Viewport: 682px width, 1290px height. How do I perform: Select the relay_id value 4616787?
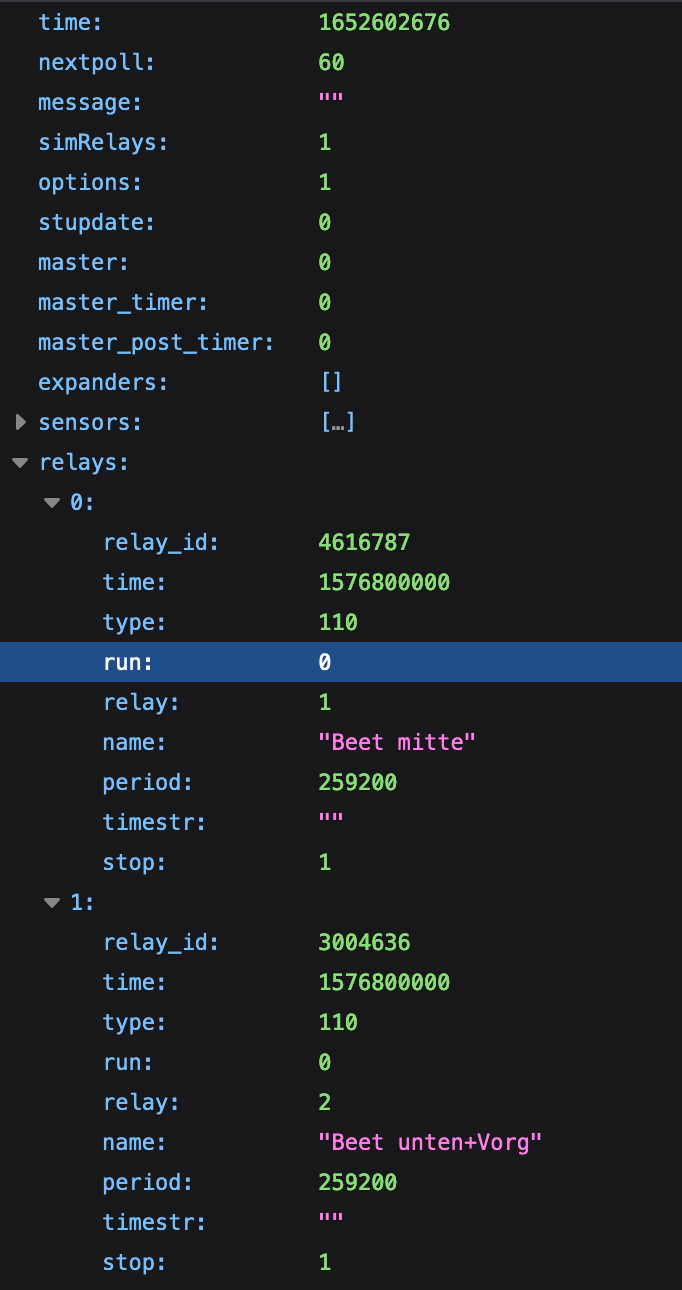tap(364, 543)
